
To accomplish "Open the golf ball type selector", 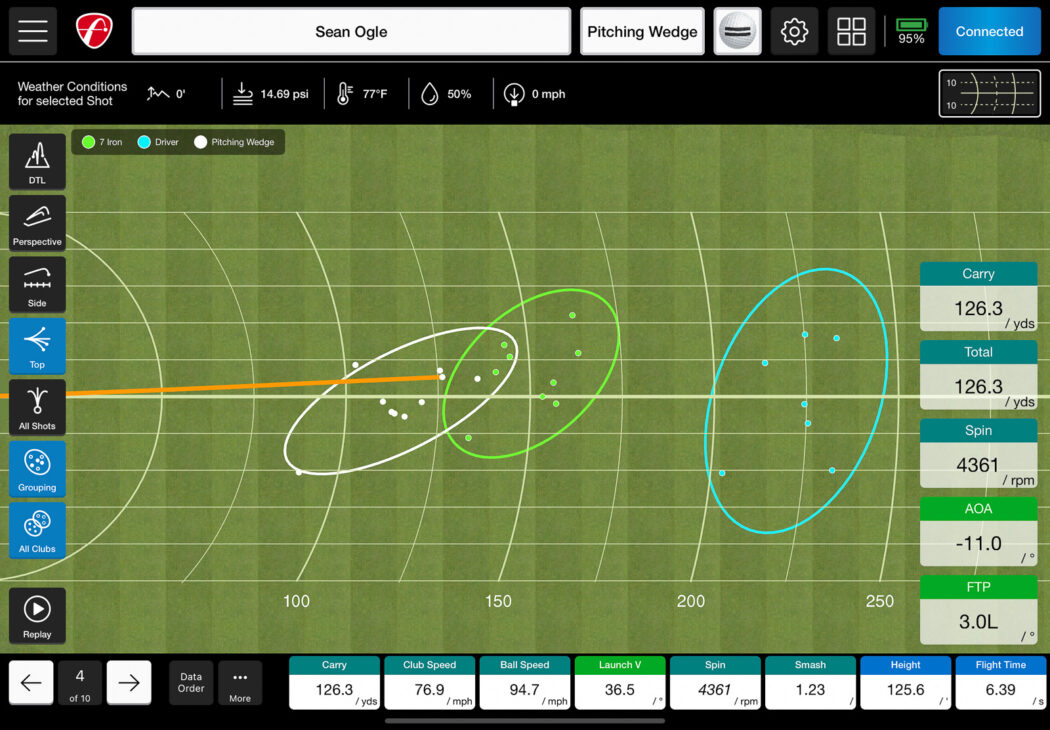I will click(737, 31).
